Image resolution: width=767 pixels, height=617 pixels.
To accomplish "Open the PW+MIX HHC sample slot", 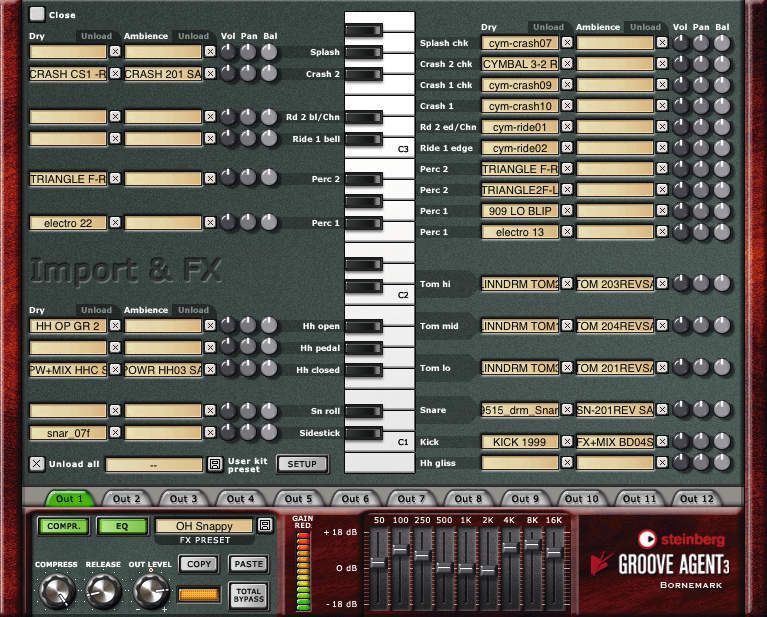I will click(68, 370).
